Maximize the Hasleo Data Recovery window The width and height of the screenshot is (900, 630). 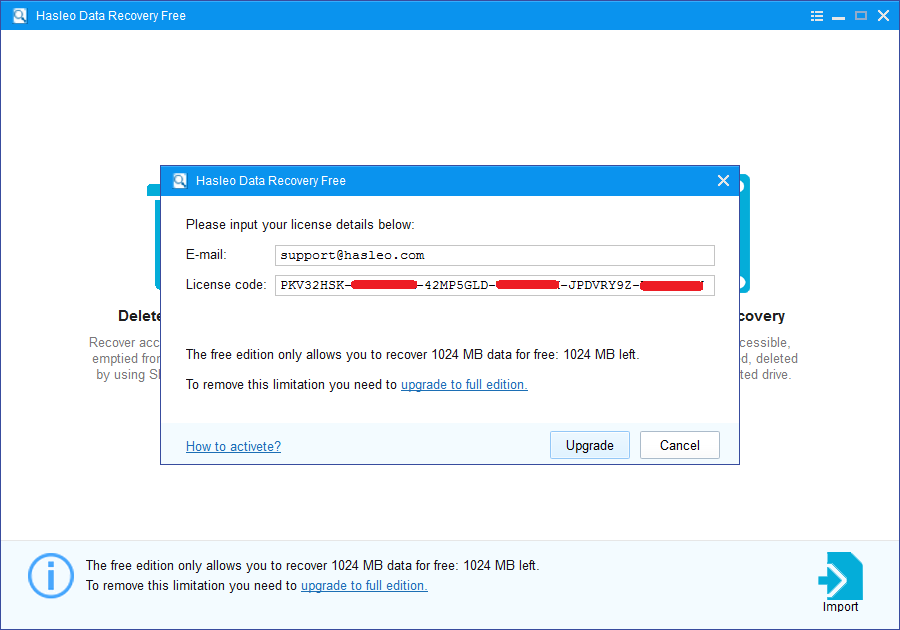pos(861,16)
